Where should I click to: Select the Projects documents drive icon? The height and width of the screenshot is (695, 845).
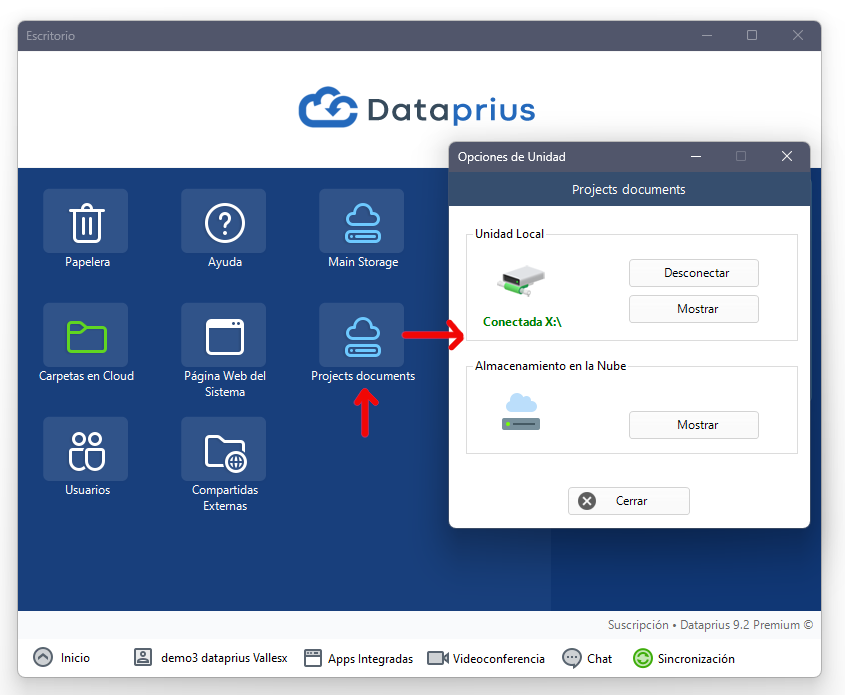point(362,336)
